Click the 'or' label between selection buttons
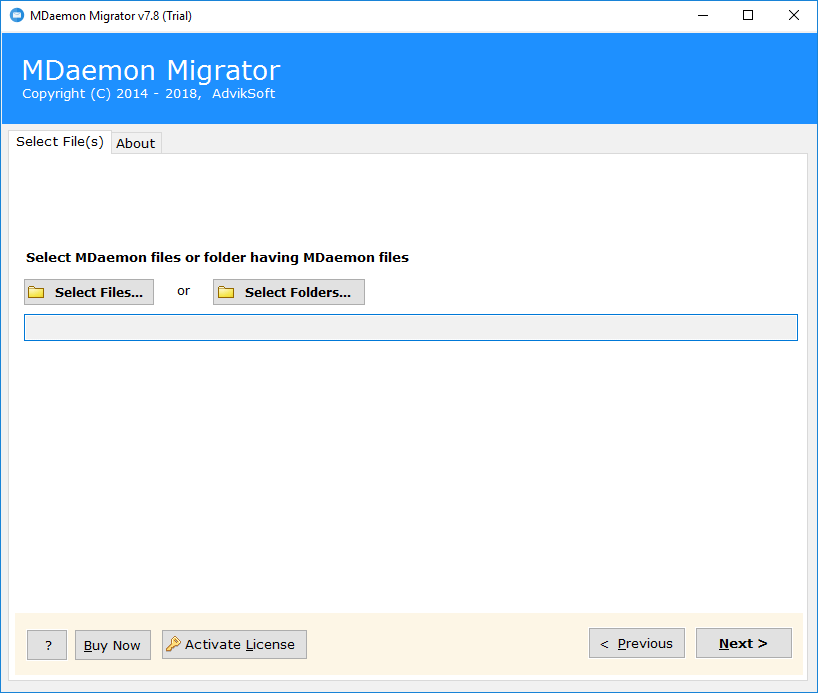This screenshot has height=693, width=818. click(x=183, y=291)
